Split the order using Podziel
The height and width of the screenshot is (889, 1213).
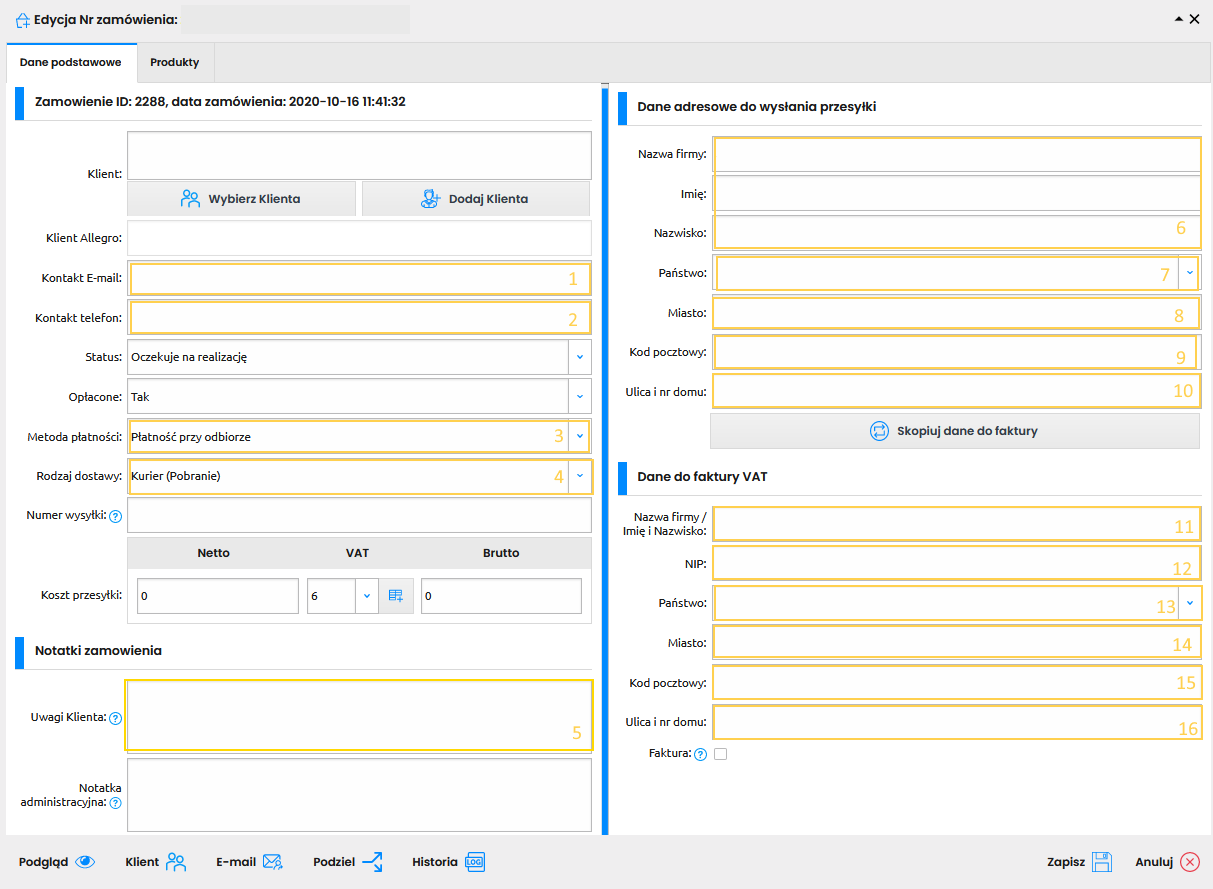click(x=347, y=862)
